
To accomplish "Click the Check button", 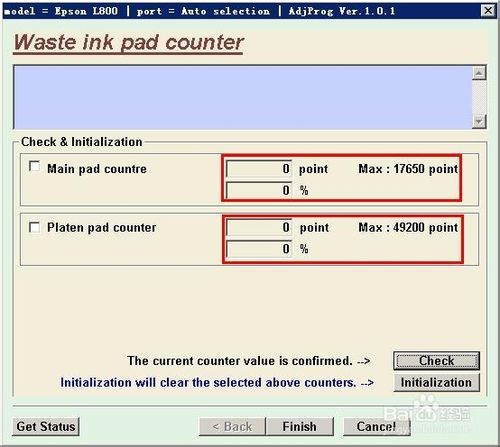I will (436, 361).
